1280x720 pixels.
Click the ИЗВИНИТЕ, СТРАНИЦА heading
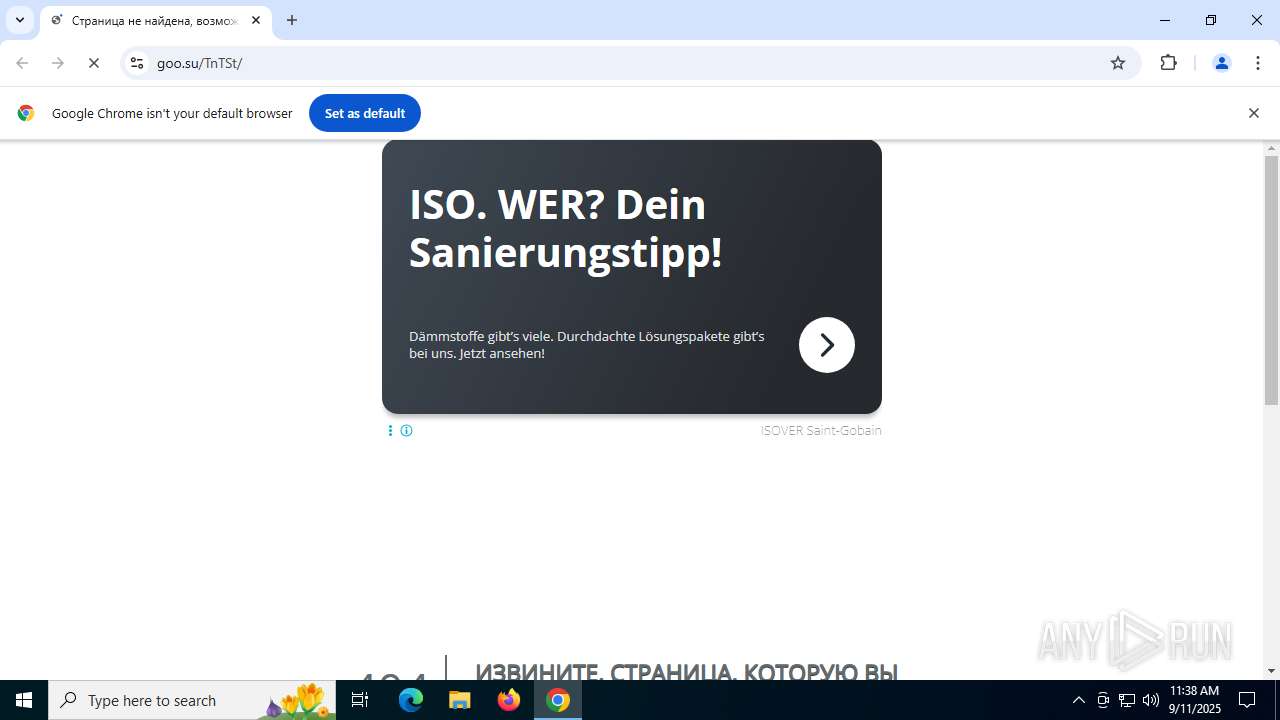687,671
